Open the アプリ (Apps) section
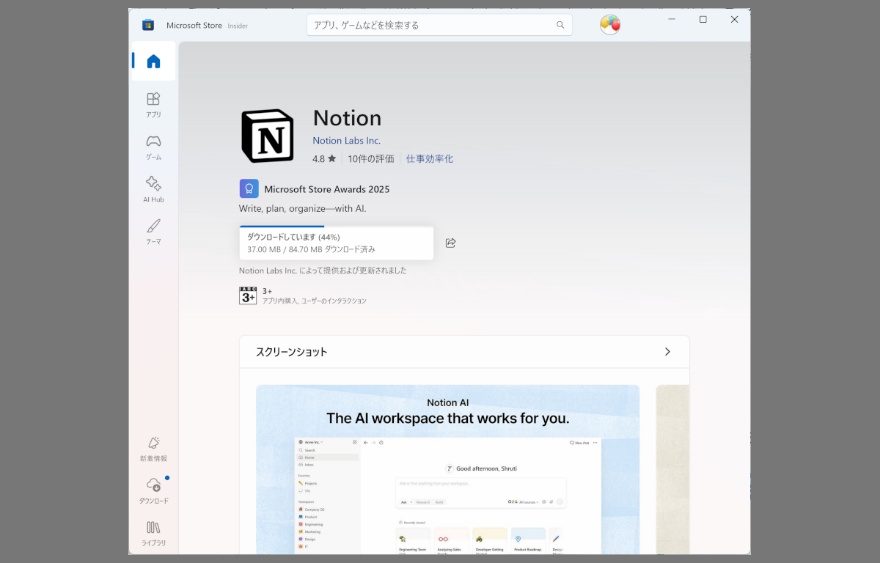The height and width of the screenshot is (563, 880). tap(153, 104)
